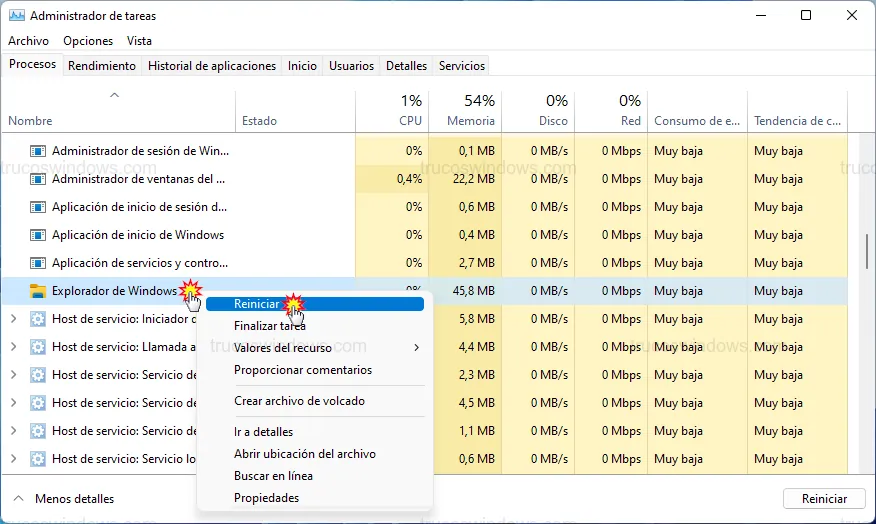Open the Servicios tab

[x=461, y=66]
